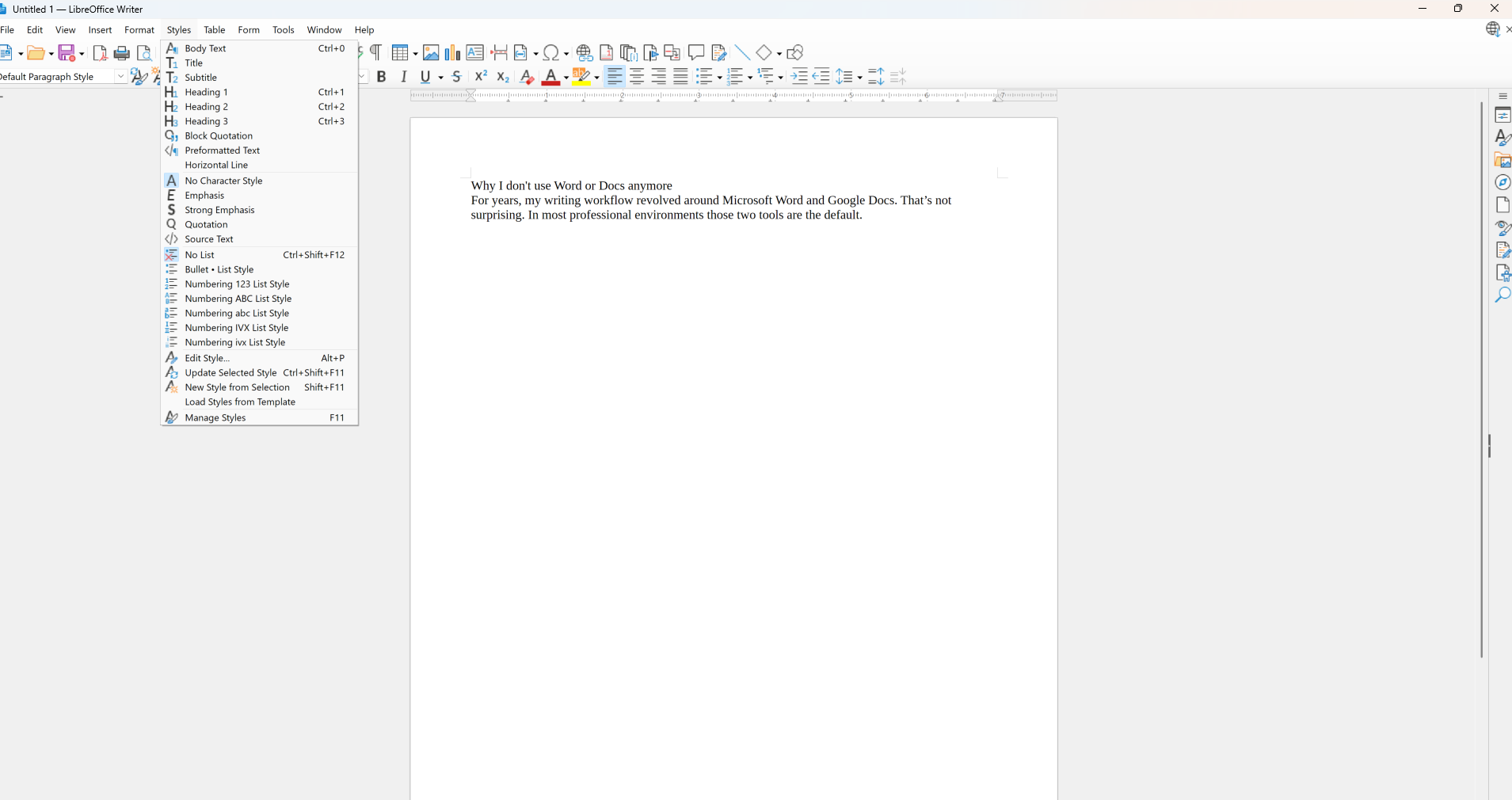This screenshot has height=800, width=1512.
Task: Open highlighting color dropdown arrow
Action: [x=596, y=77]
